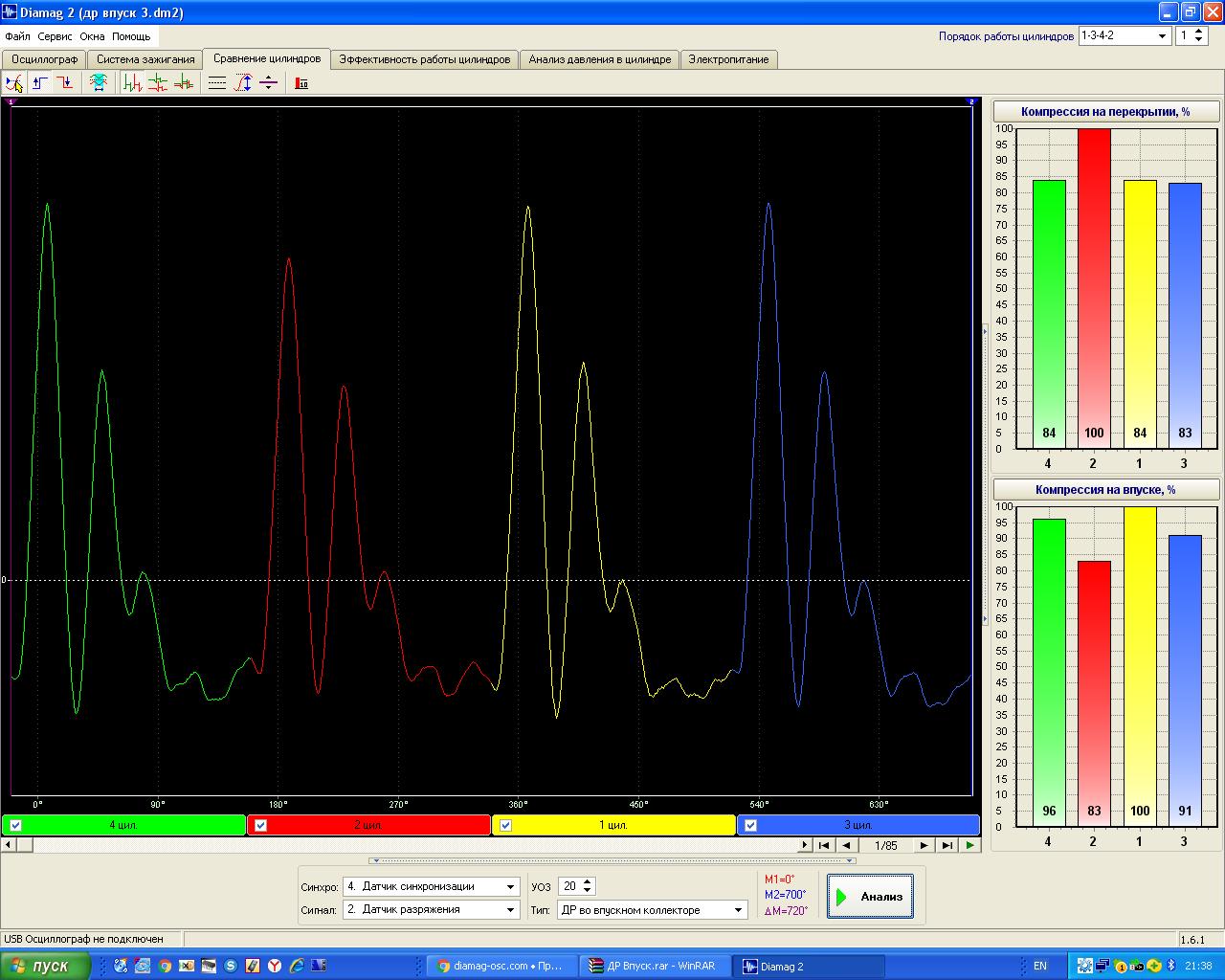Click the УОЗ input field
Screen dimensions: 1225x980
[569, 887]
